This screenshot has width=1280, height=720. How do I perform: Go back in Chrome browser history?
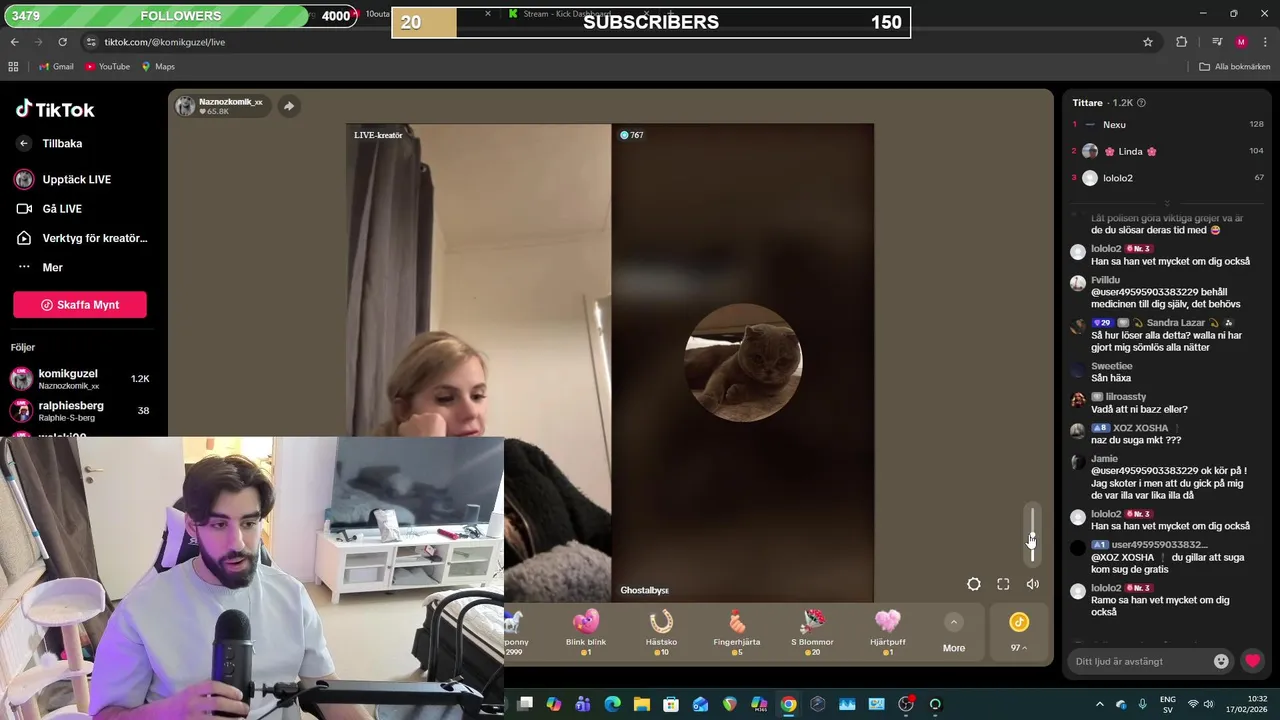(14, 42)
